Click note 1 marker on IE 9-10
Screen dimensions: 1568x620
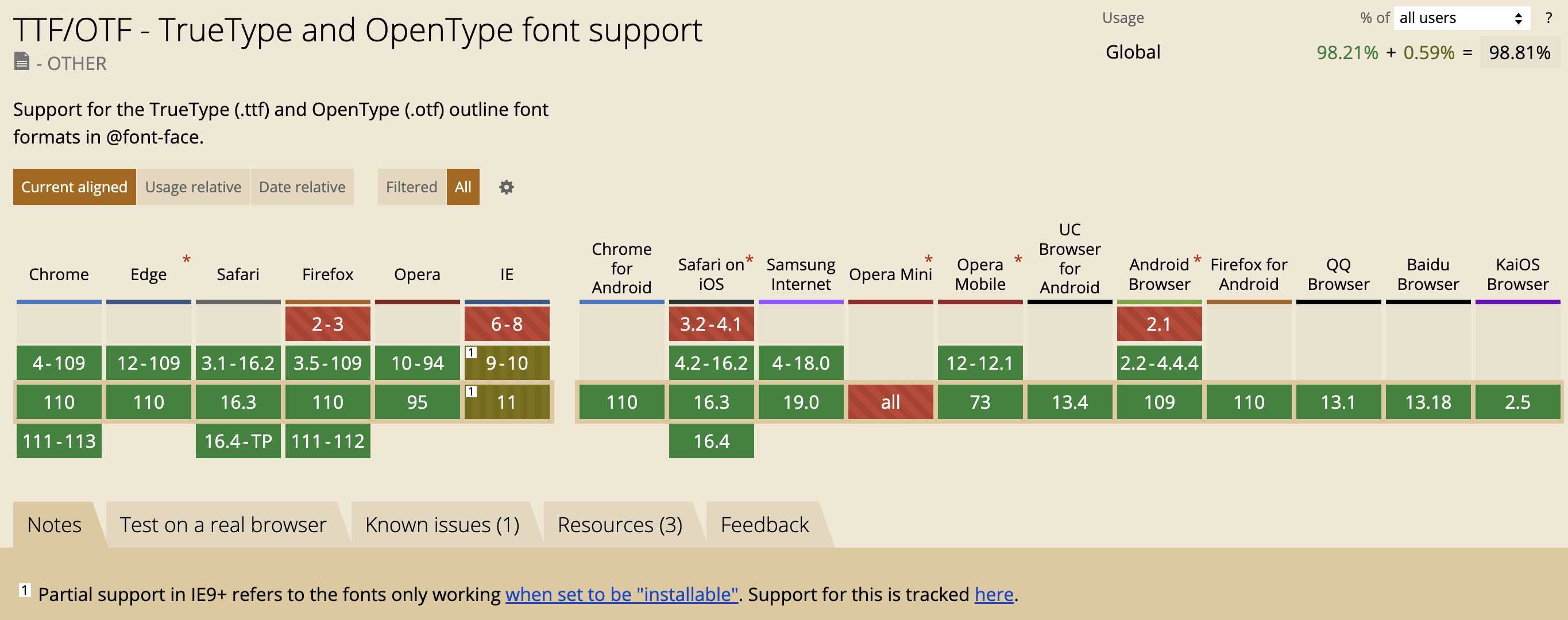(470, 352)
